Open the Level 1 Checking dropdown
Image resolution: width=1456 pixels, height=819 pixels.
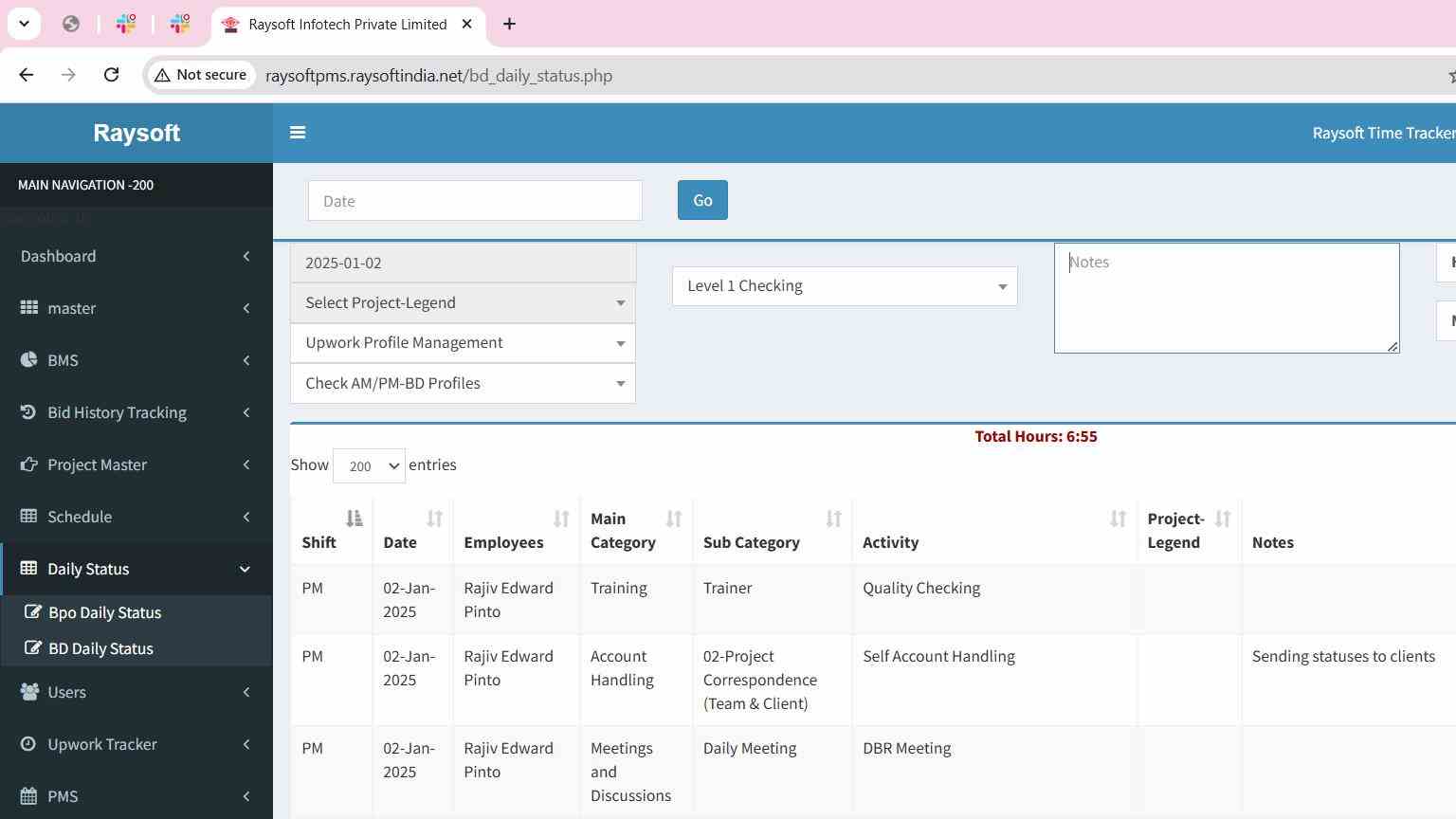click(844, 286)
